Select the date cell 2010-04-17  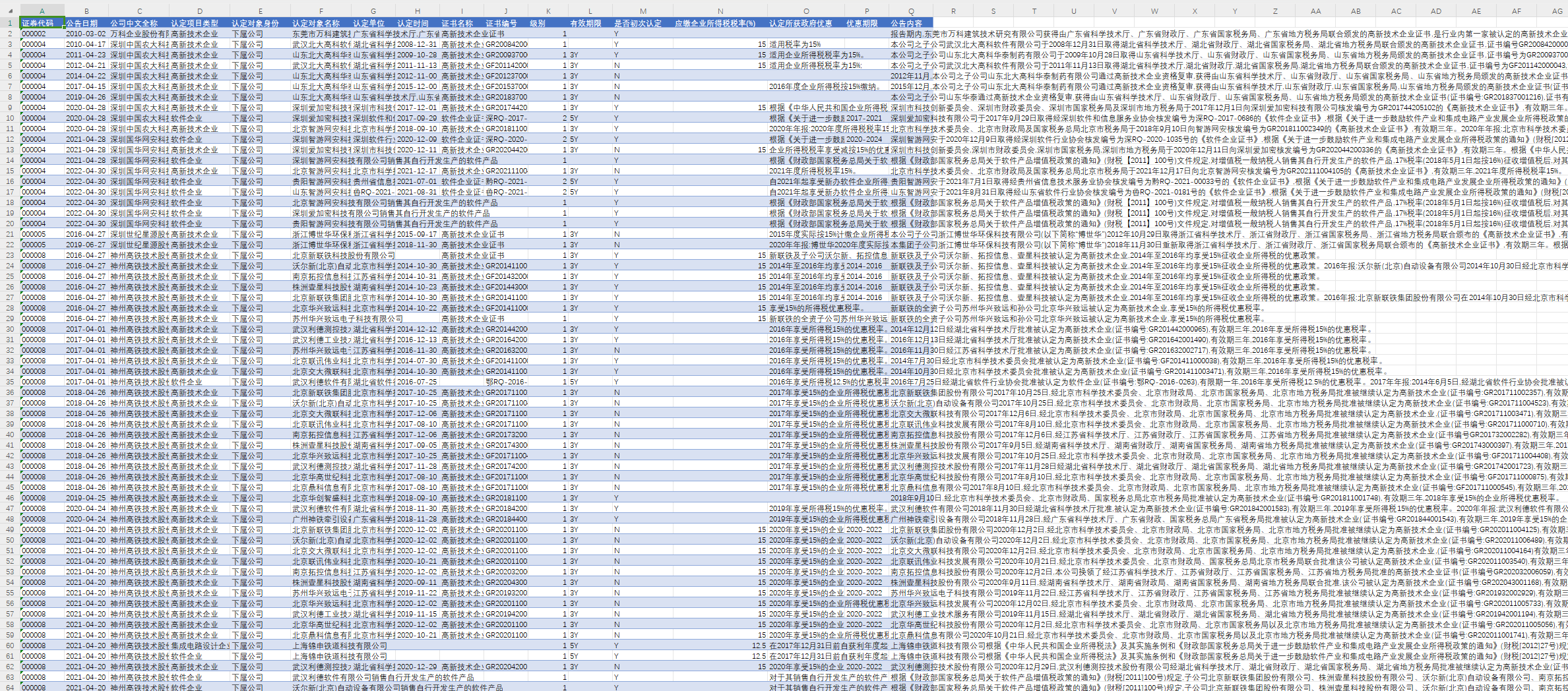coord(86,44)
